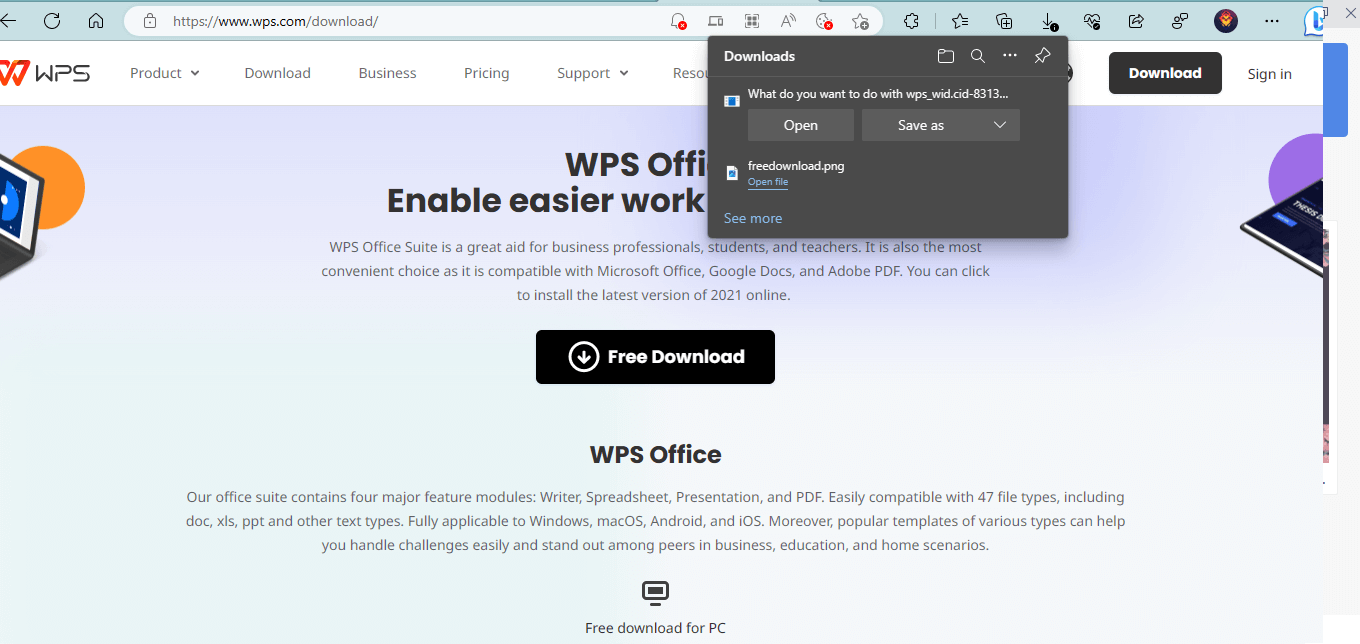This screenshot has width=1360, height=644.
Task: Refresh the page with the reload icon
Action: tap(52, 20)
